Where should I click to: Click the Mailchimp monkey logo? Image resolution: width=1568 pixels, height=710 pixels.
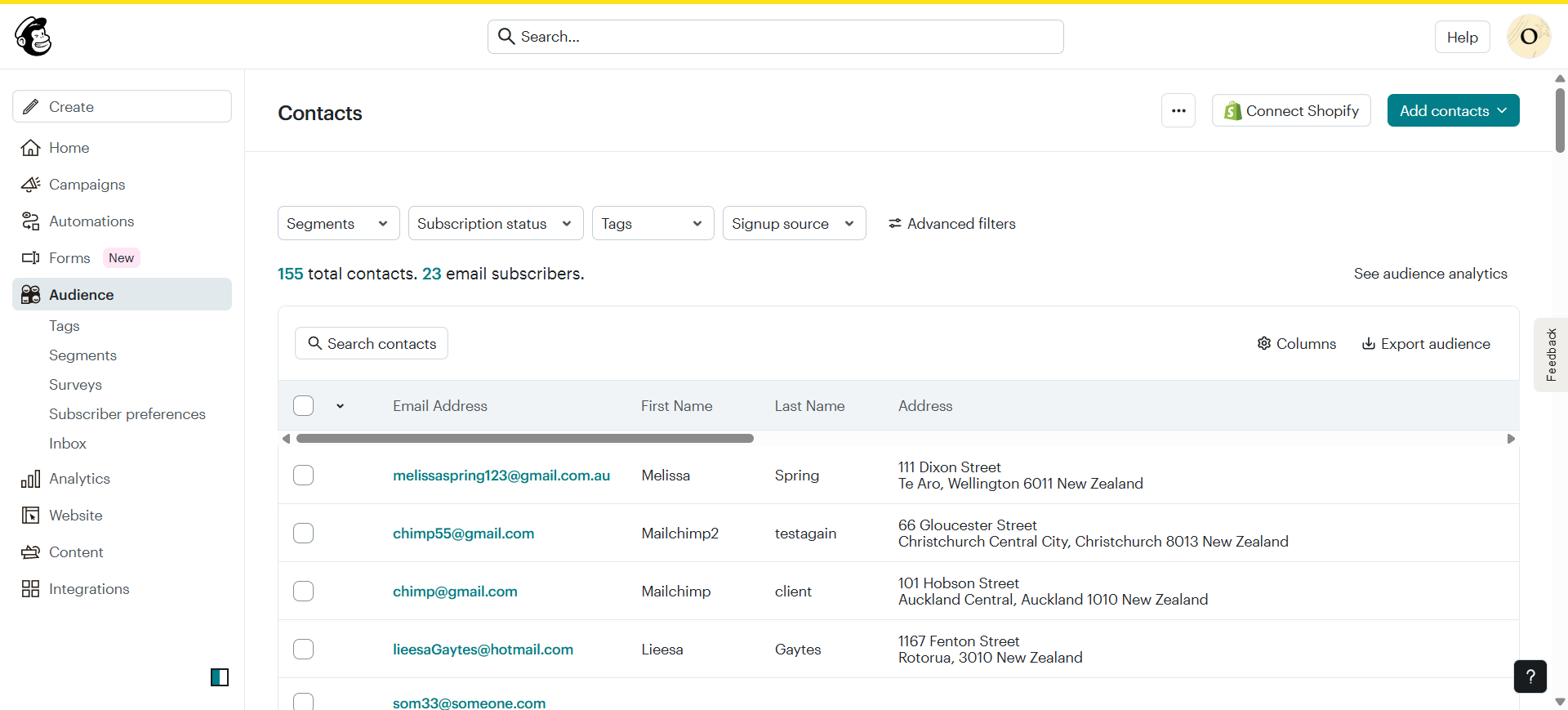[x=33, y=37]
